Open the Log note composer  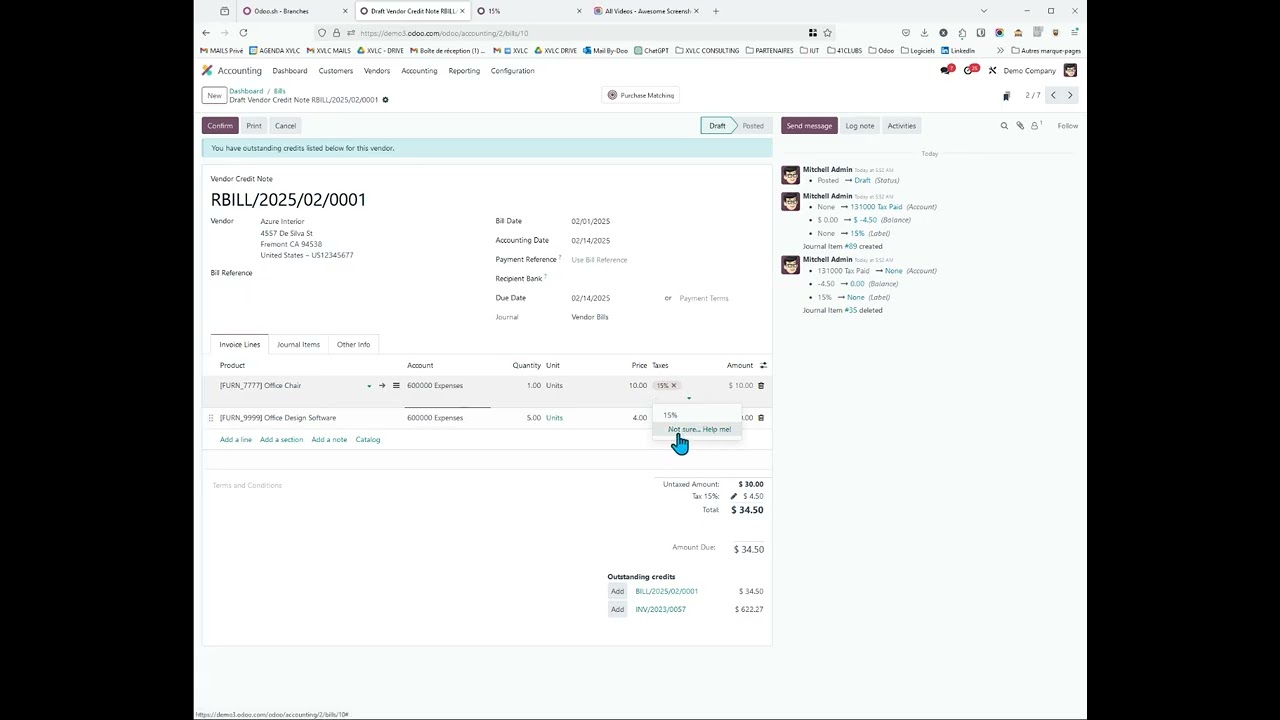(860, 126)
